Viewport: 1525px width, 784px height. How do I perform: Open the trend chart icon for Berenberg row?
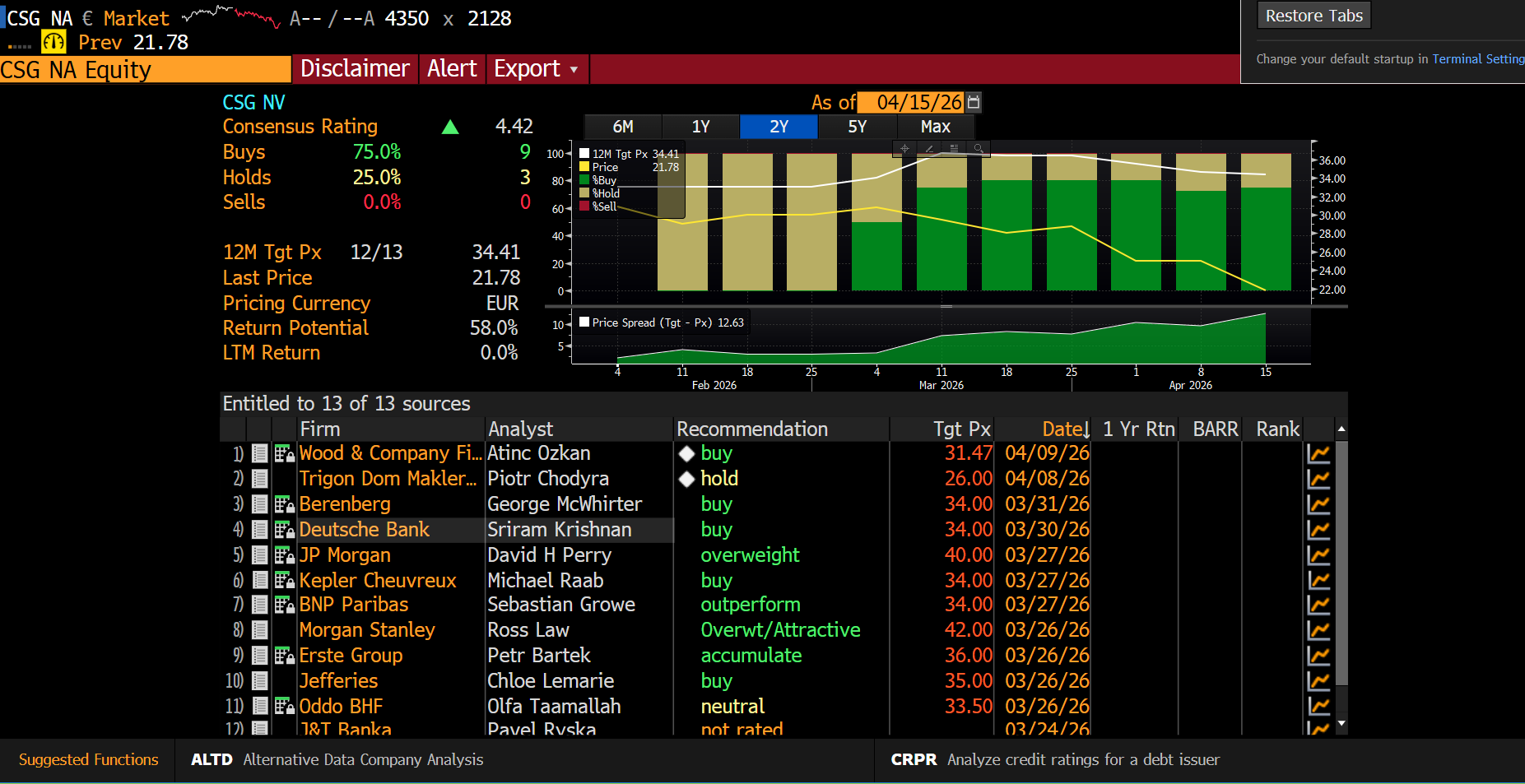click(1318, 504)
